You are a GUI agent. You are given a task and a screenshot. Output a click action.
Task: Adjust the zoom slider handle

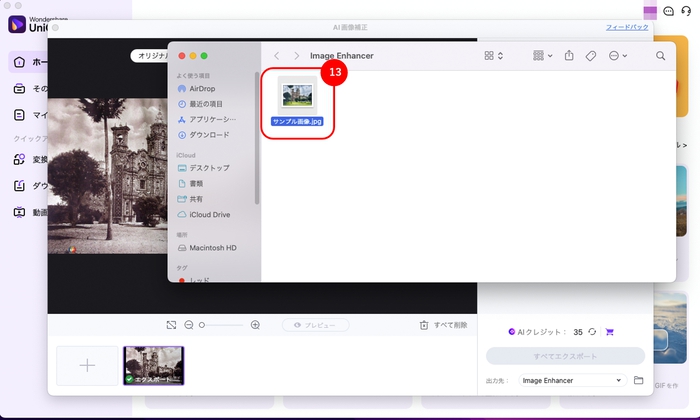202,325
